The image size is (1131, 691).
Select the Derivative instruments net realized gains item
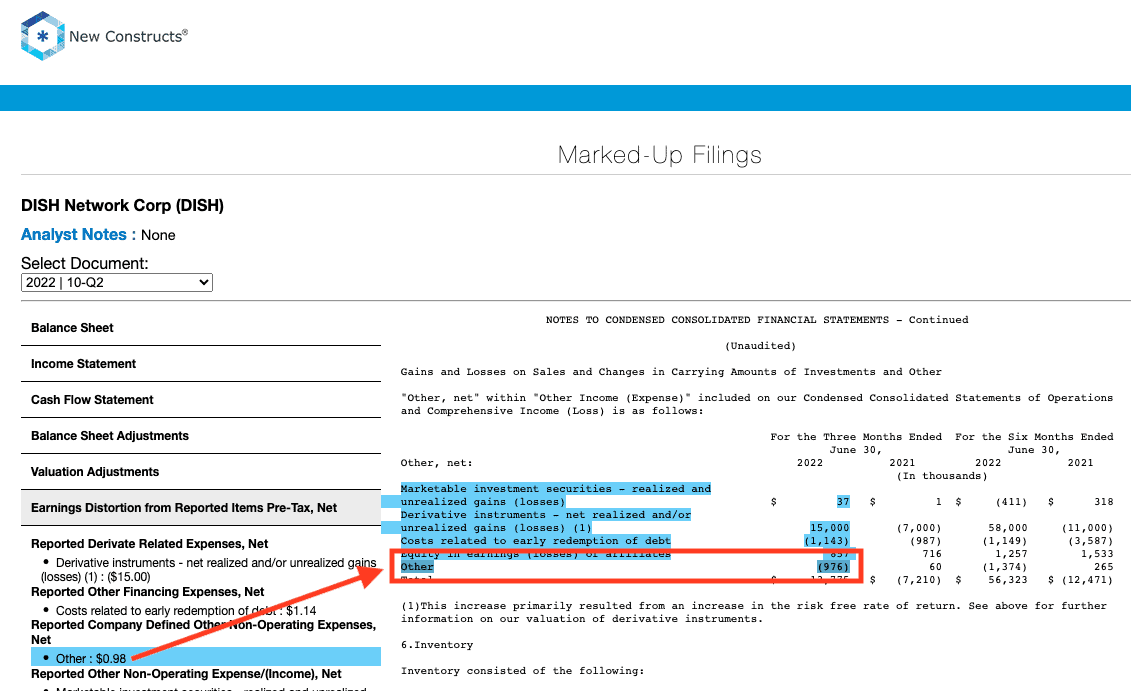208,570
